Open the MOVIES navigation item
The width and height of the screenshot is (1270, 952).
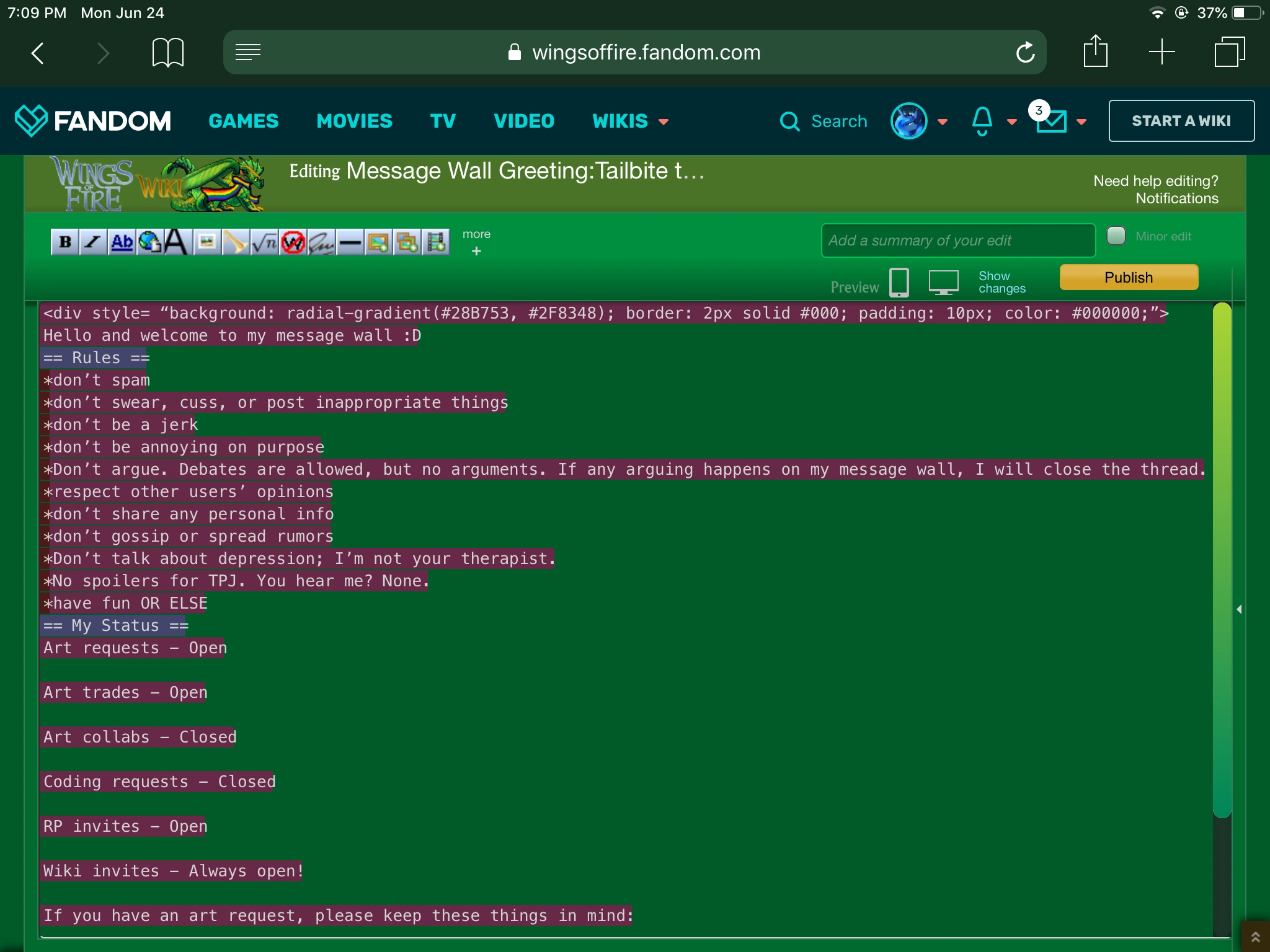(x=354, y=121)
